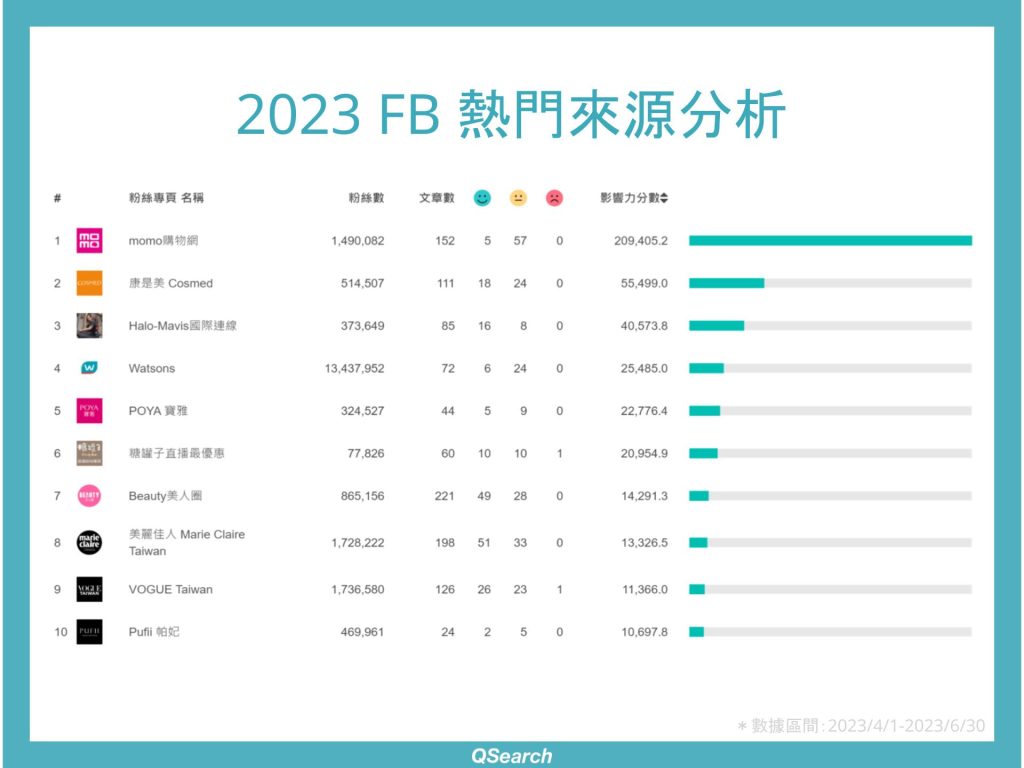1024x768 pixels.
Task: Select the influence score 22,776.4
Action: click(x=644, y=411)
